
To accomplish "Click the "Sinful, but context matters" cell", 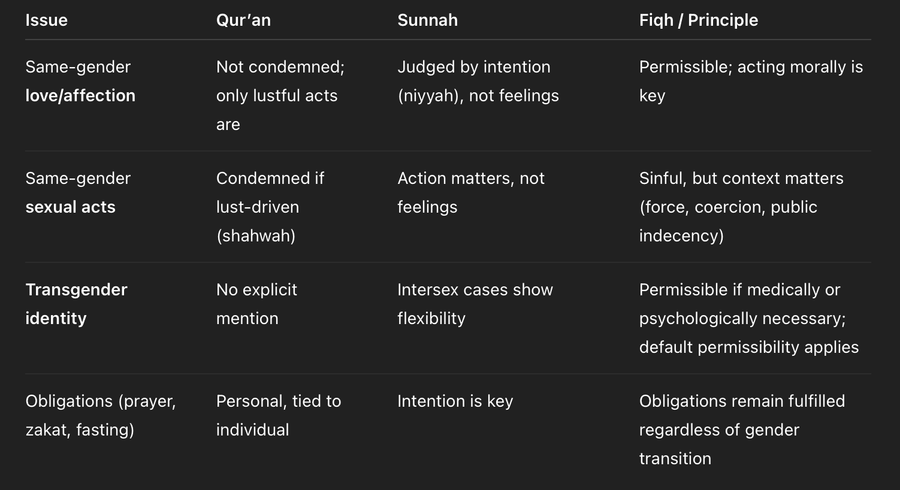I will pyautogui.click(x=741, y=206).
